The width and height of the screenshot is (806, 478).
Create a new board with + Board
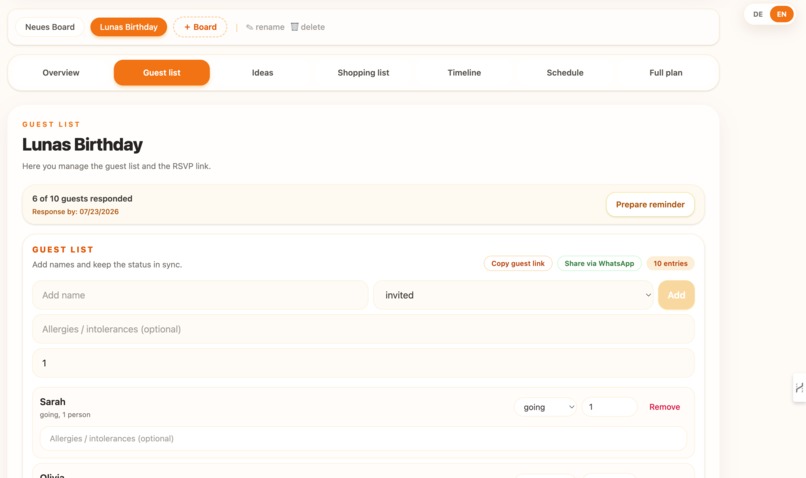(200, 27)
